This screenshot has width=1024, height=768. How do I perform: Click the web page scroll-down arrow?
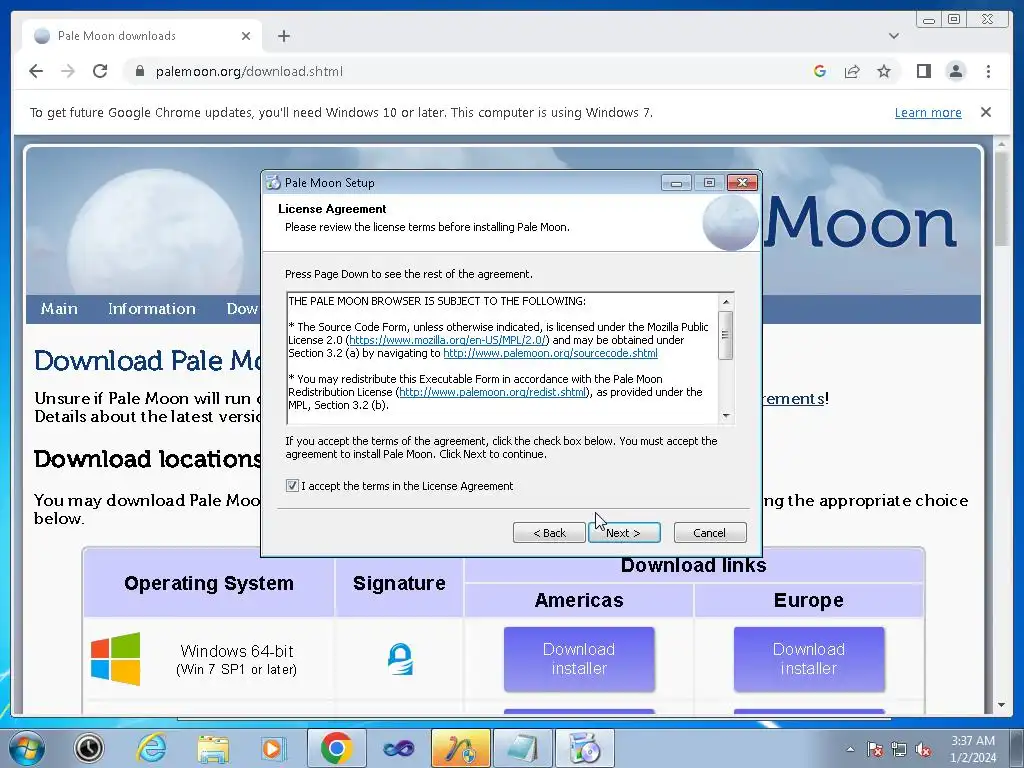1002,705
